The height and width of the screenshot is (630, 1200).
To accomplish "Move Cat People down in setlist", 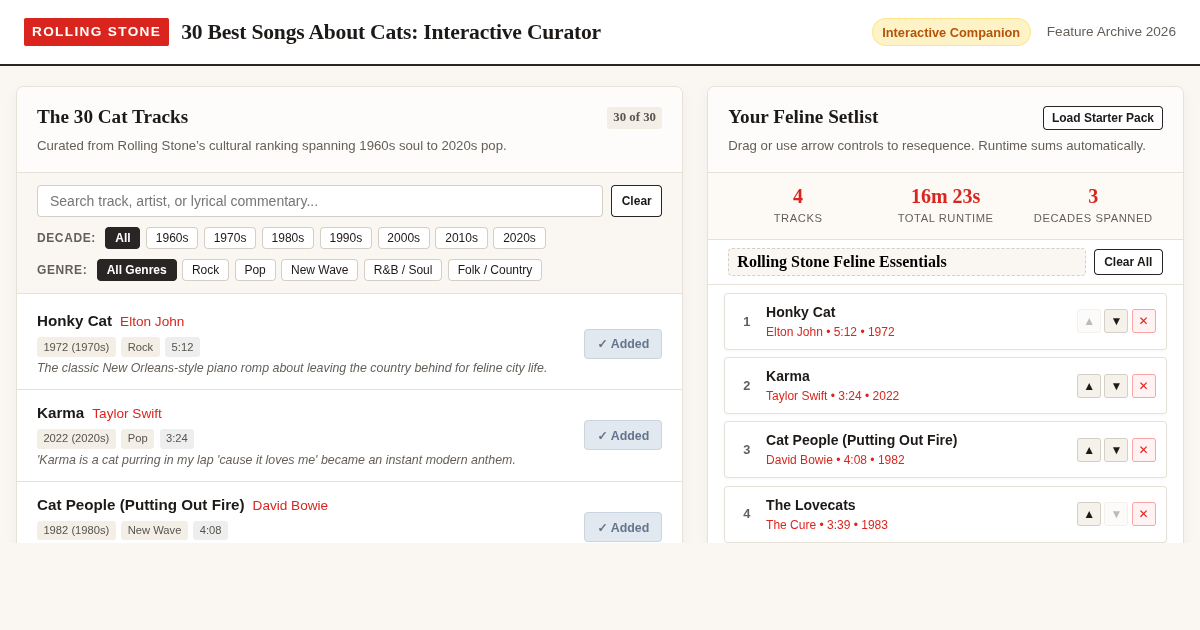I will coord(1116,450).
